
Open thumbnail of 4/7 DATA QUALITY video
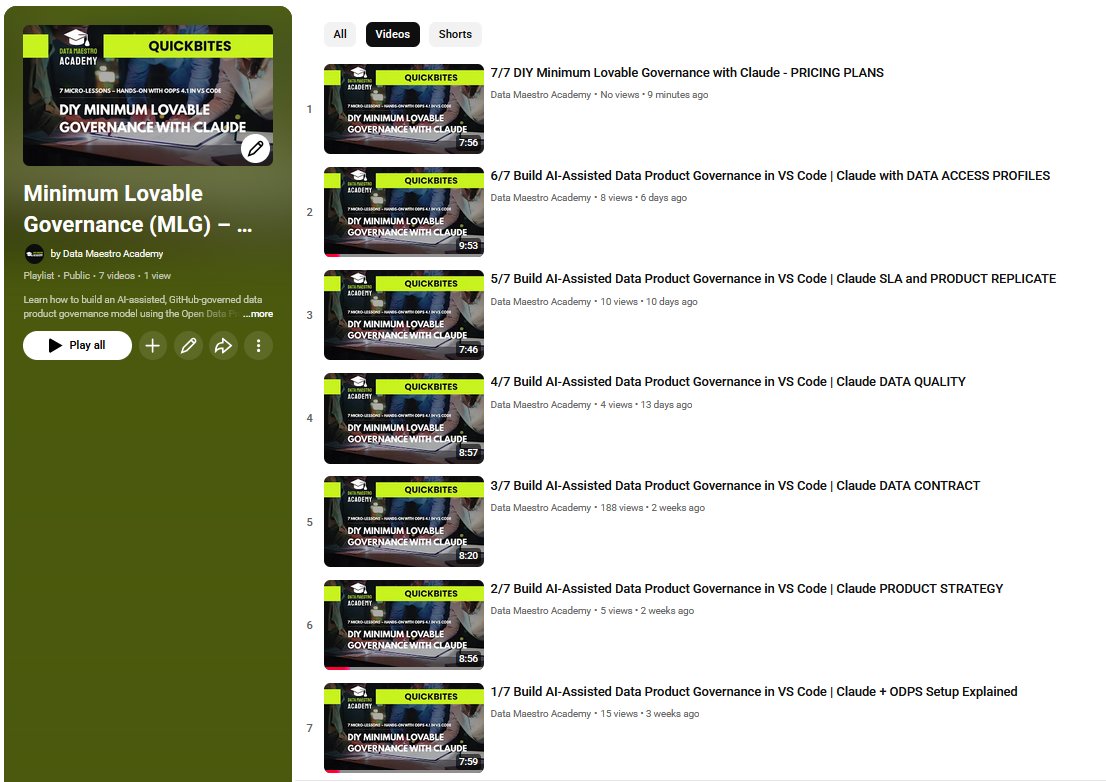[x=404, y=418]
